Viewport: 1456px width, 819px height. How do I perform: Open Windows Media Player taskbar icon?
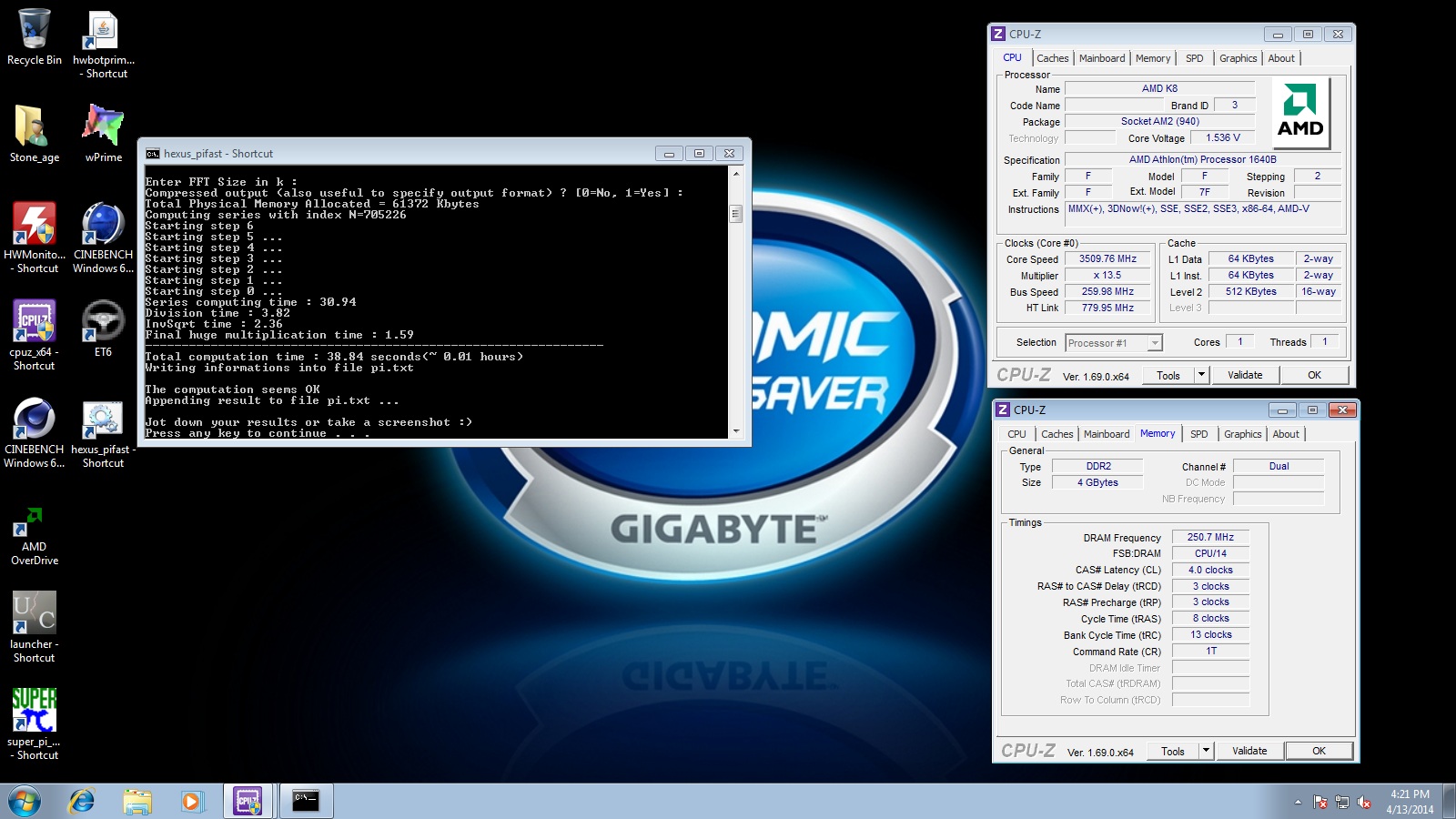pyautogui.click(x=191, y=801)
